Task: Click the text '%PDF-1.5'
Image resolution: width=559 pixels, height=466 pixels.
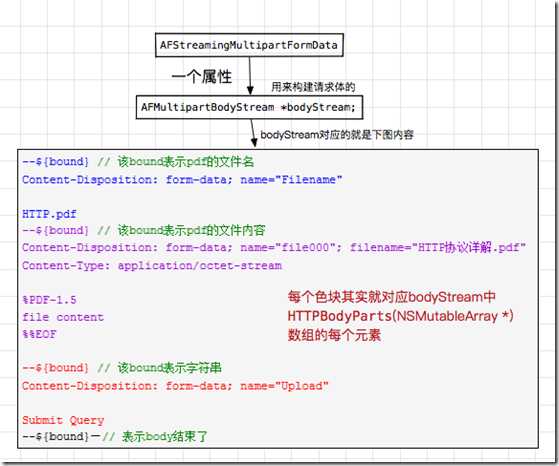Action: (49, 300)
